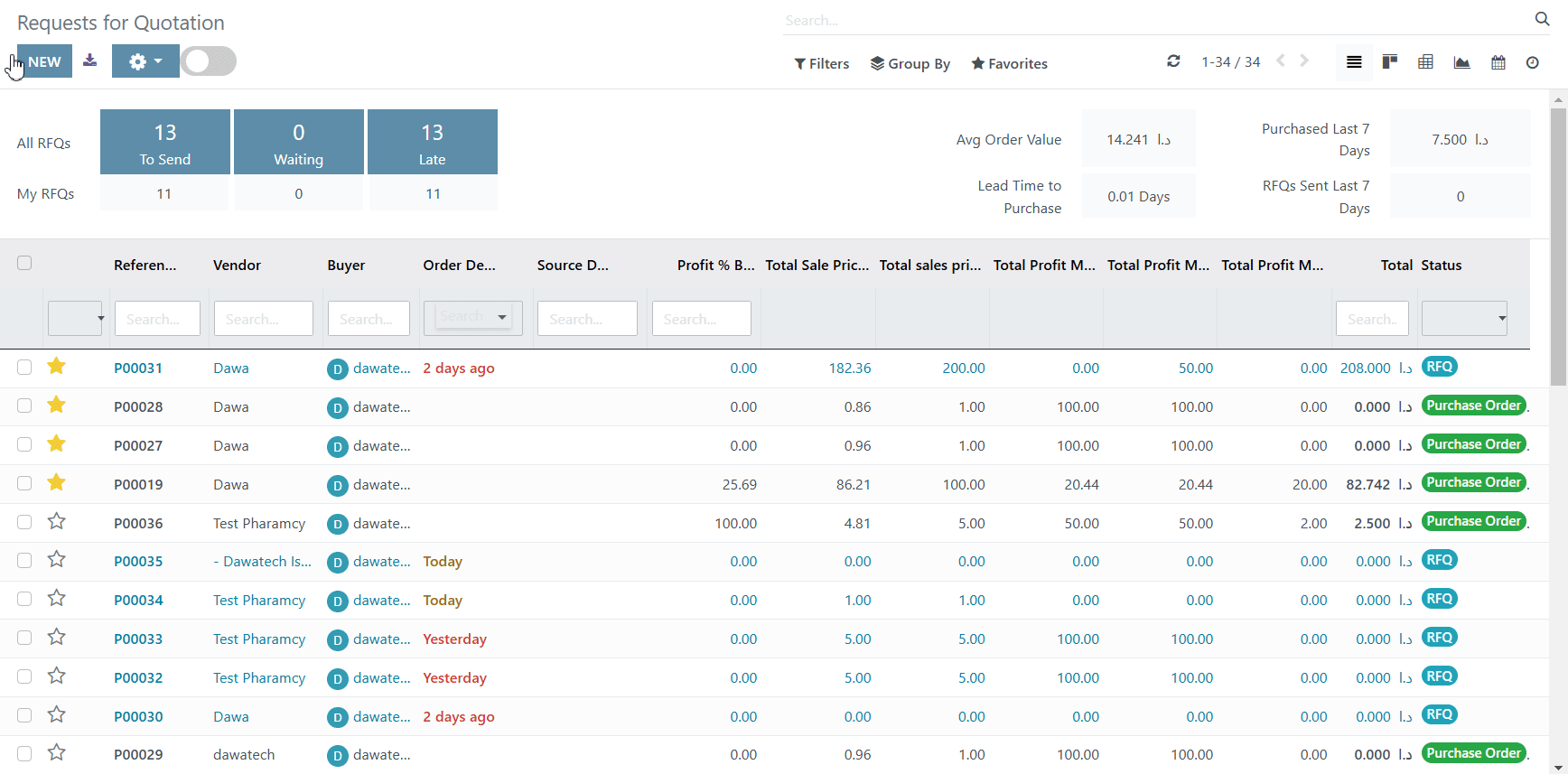Click the 0 Waiting card
Image resolution: width=1568 pixels, height=774 pixels.
tap(299, 142)
